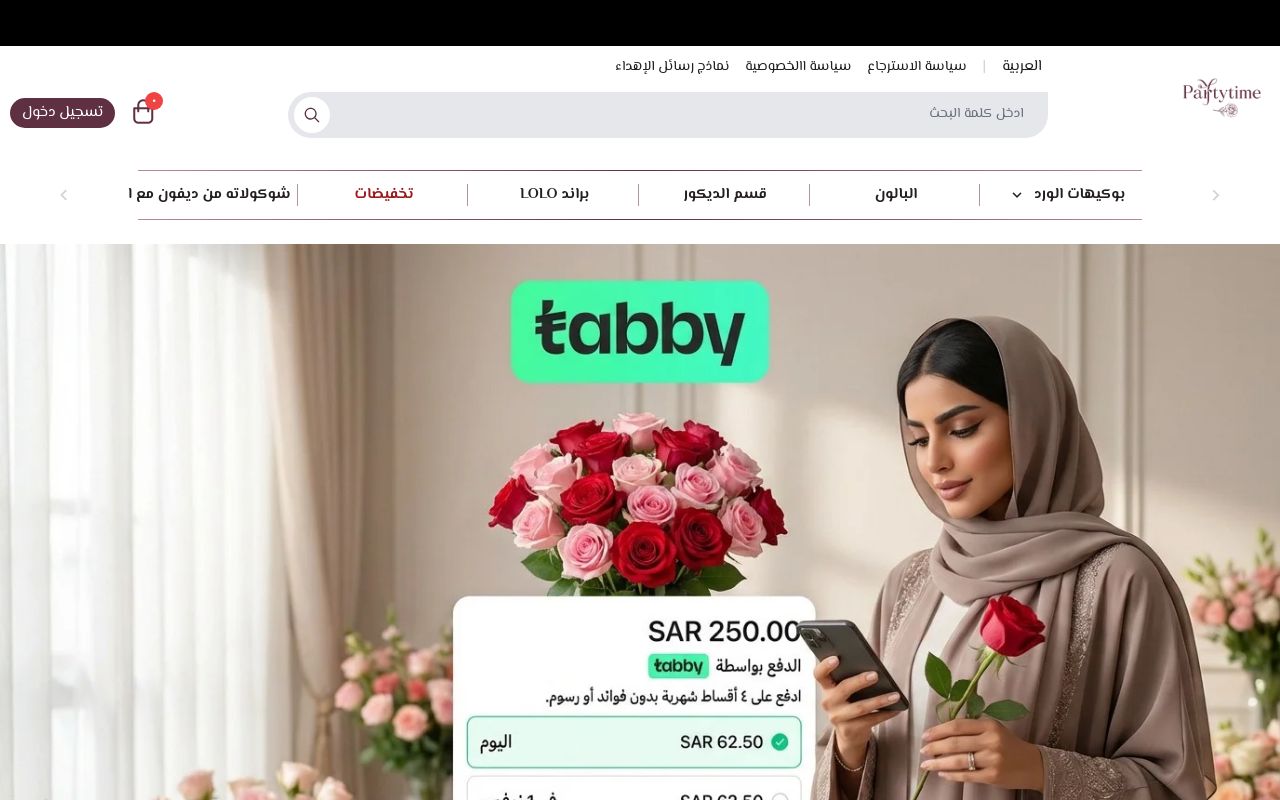Viewport: 1280px width, 800px height.
Task: Open the قسم الديكور category
Action: [x=725, y=194]
